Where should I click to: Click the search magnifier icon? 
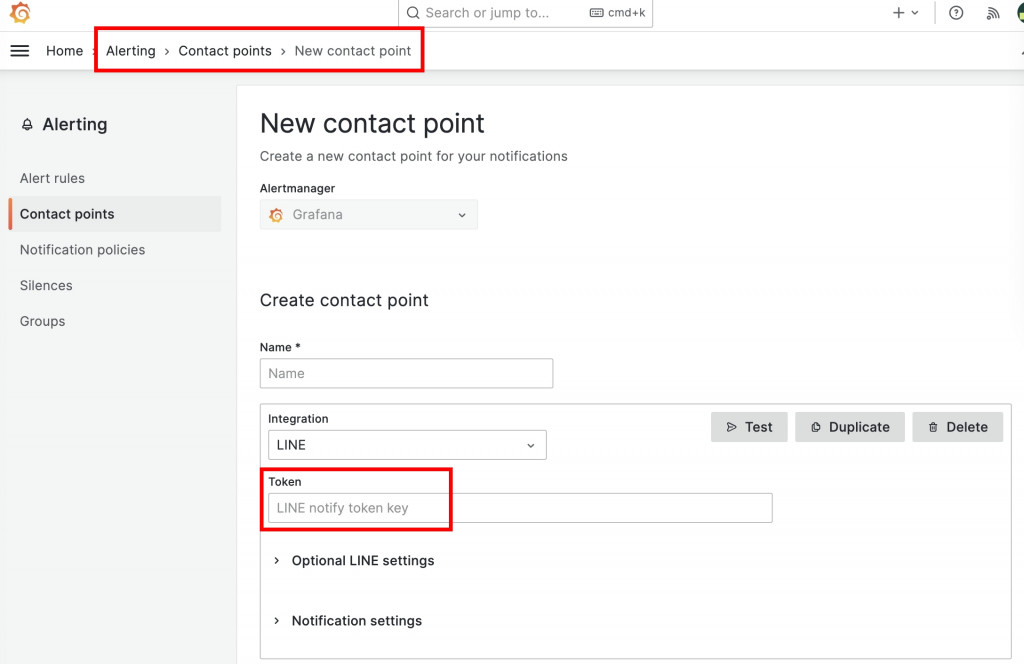click(x=413, y=13)
